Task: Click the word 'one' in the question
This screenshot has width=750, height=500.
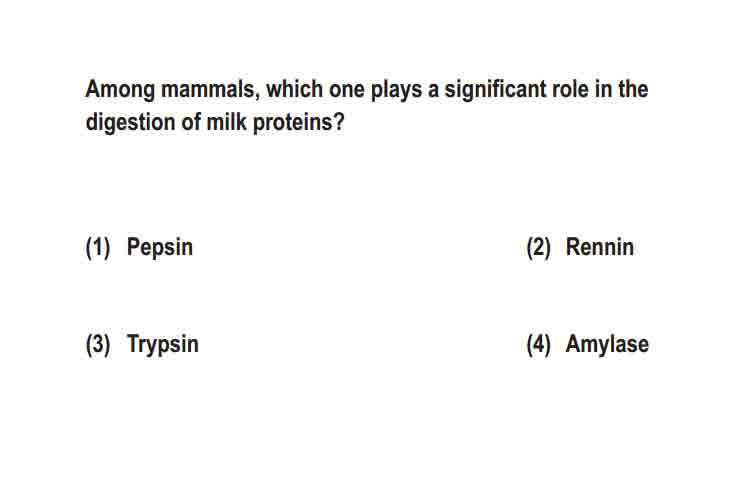Action: [x=346, y=91]
